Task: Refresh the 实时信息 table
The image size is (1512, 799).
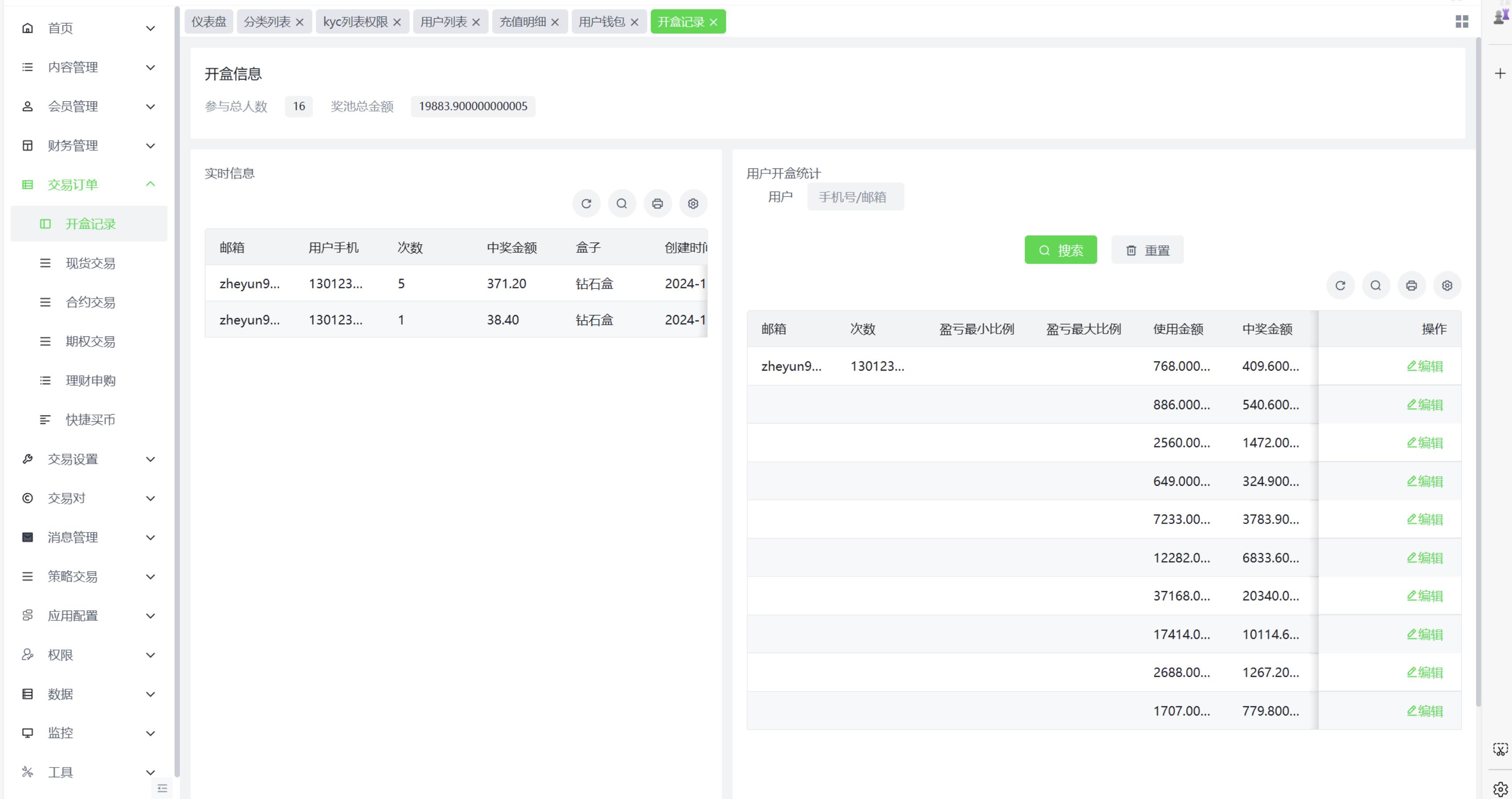Action: [x=586, y=204]
